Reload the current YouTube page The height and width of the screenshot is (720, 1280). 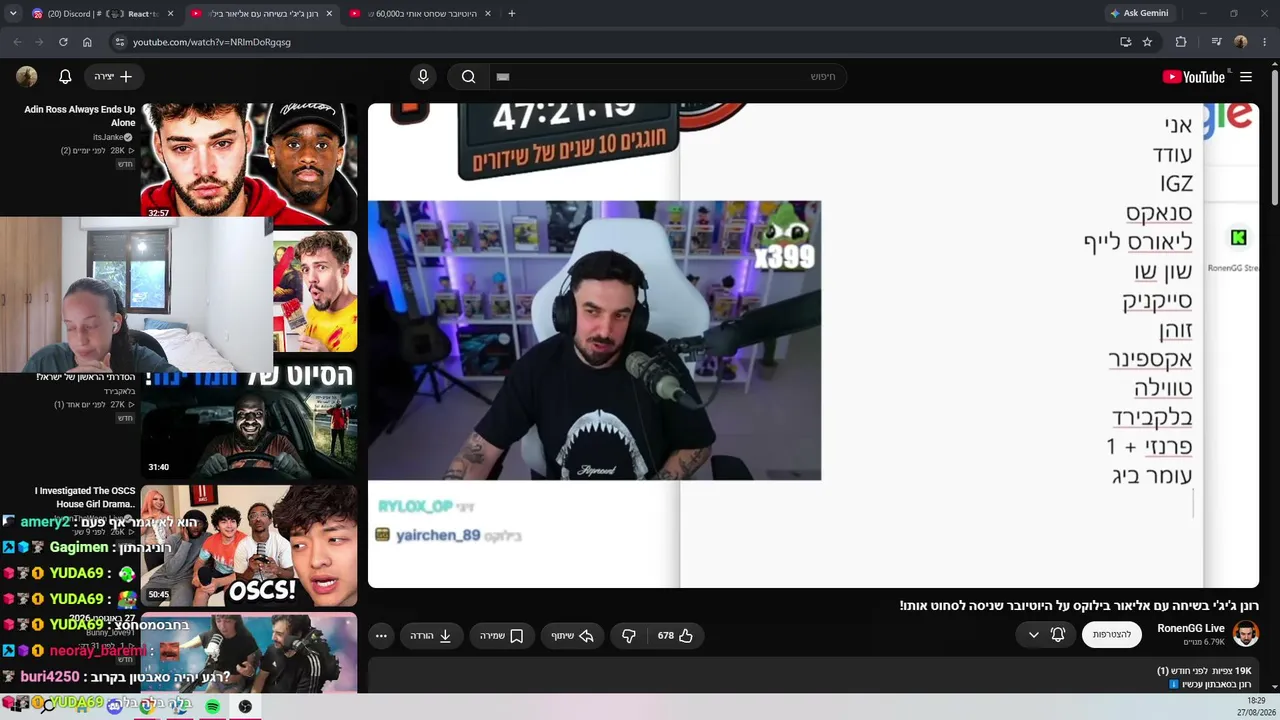pyautogui.click(x=63, y=42)
